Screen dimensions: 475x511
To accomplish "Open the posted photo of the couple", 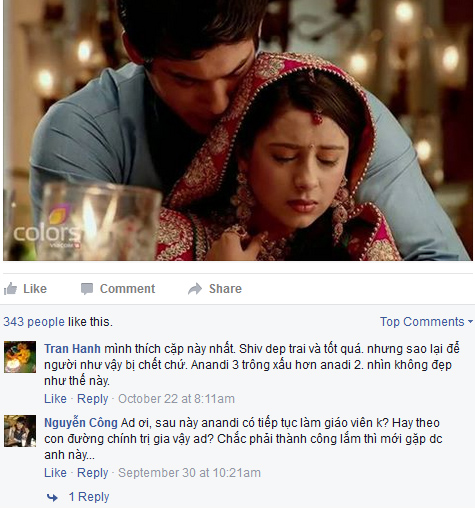I will (x=238, y=130).
